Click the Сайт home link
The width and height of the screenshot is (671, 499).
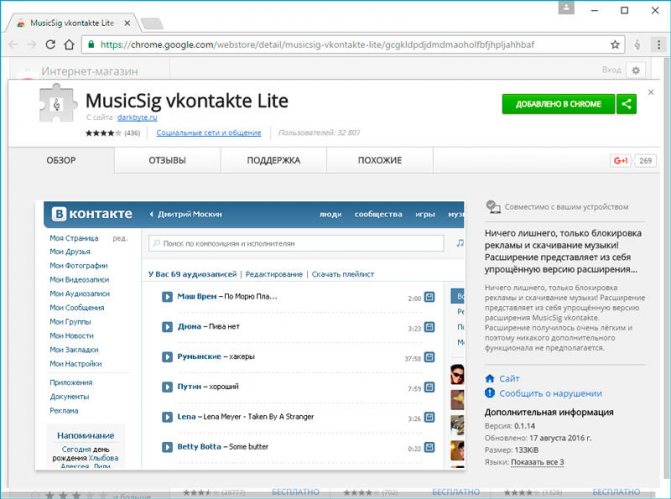(x=509, y=379)
